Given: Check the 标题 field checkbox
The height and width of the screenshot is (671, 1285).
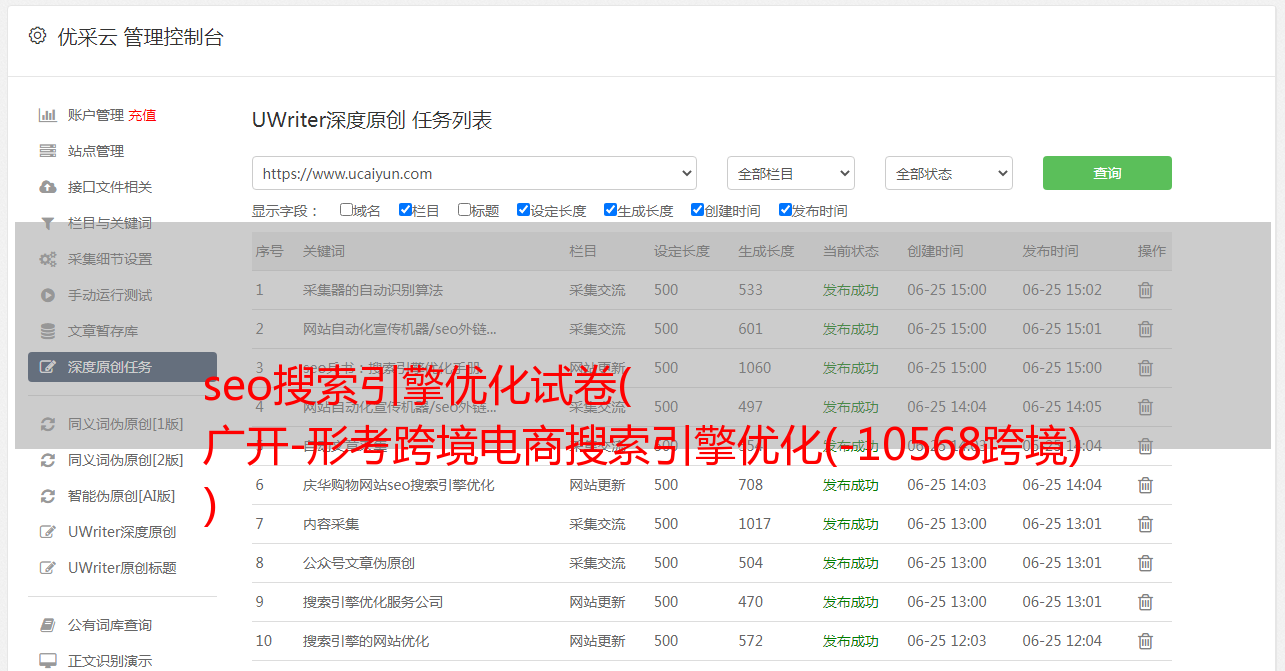Looking at the screenshot, I should [x=464, y=210].
